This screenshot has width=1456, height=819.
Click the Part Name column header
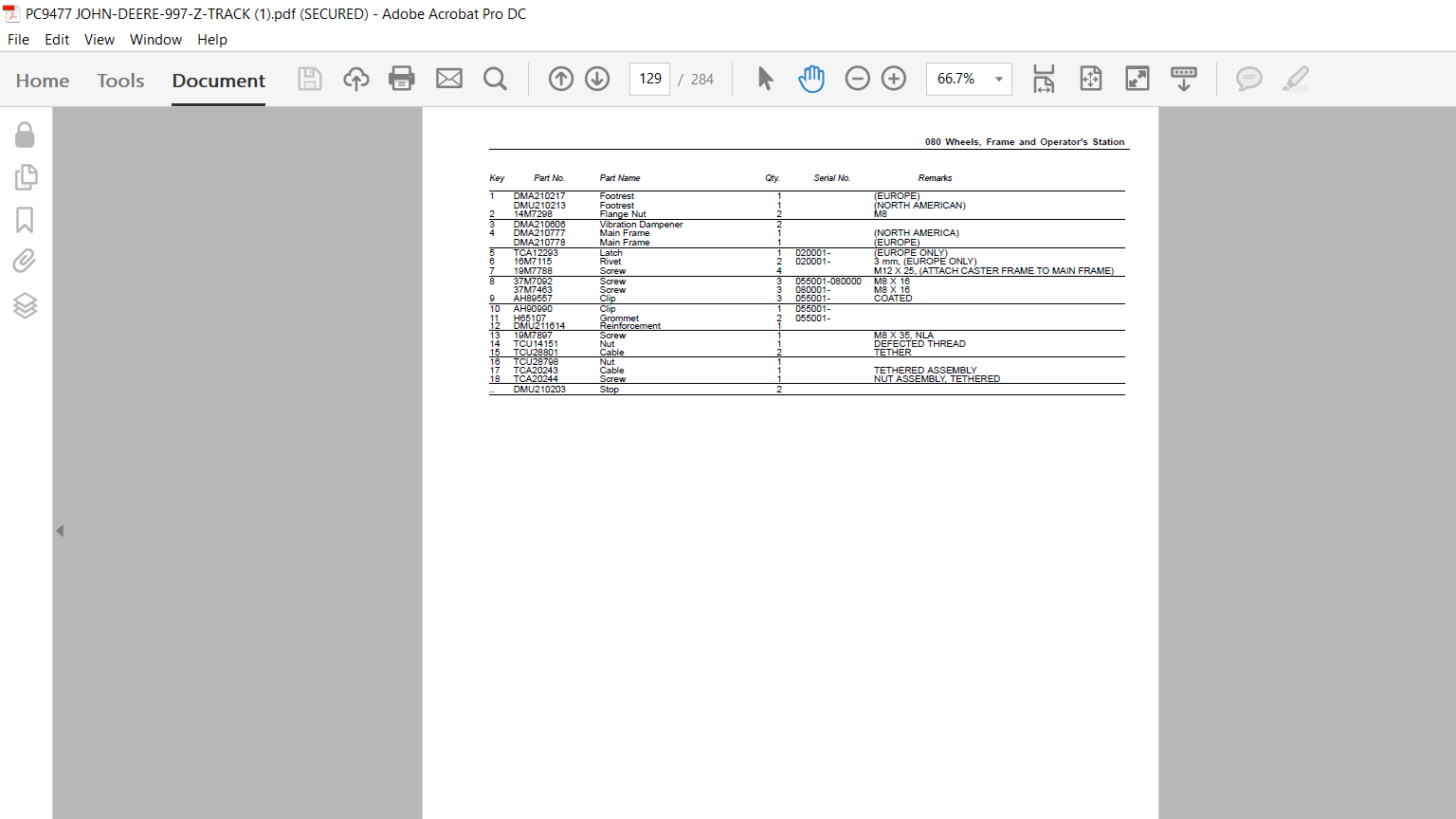[x=620, y=178]
